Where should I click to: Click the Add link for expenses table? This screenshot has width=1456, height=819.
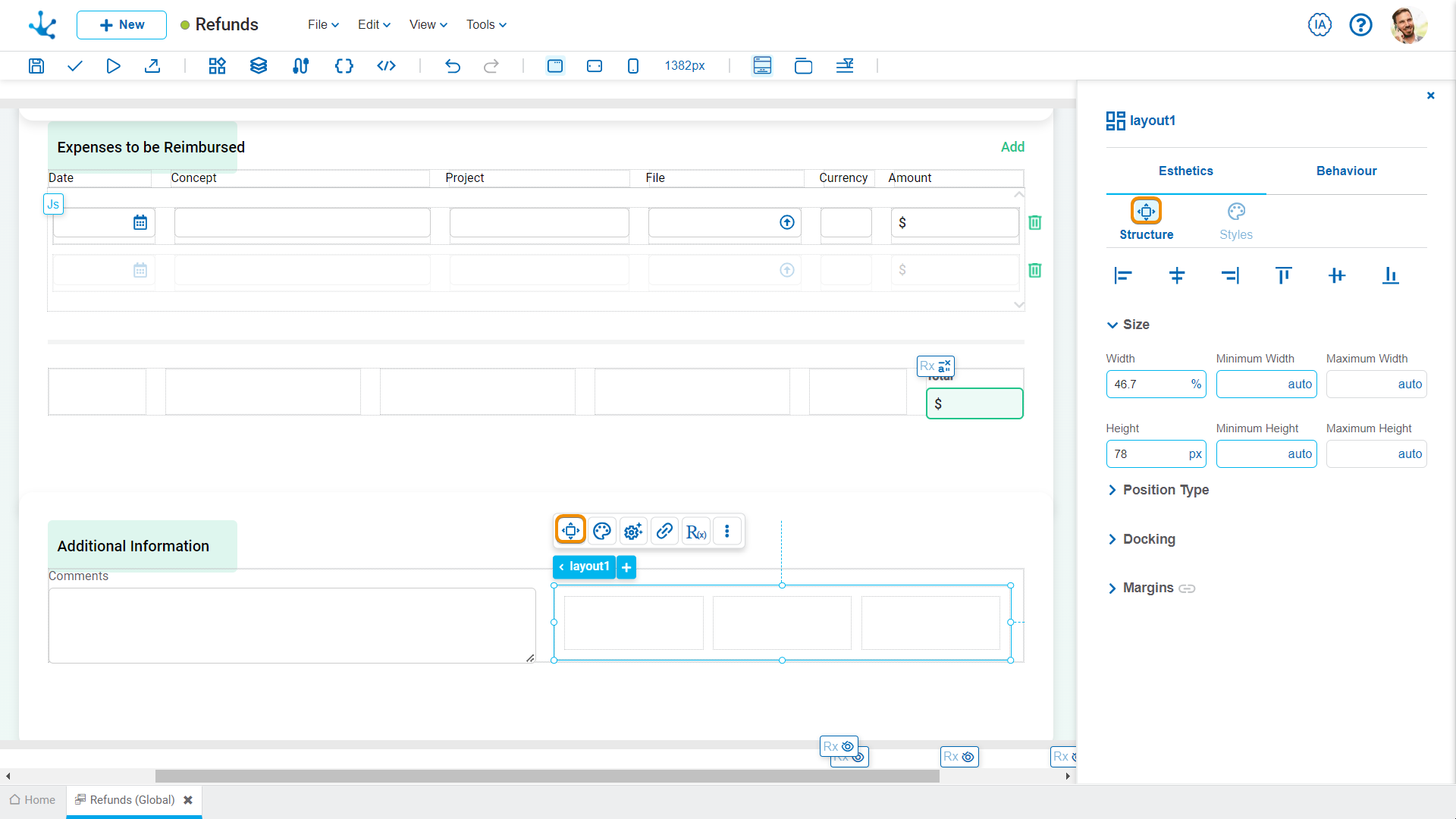pos(1013,147)
